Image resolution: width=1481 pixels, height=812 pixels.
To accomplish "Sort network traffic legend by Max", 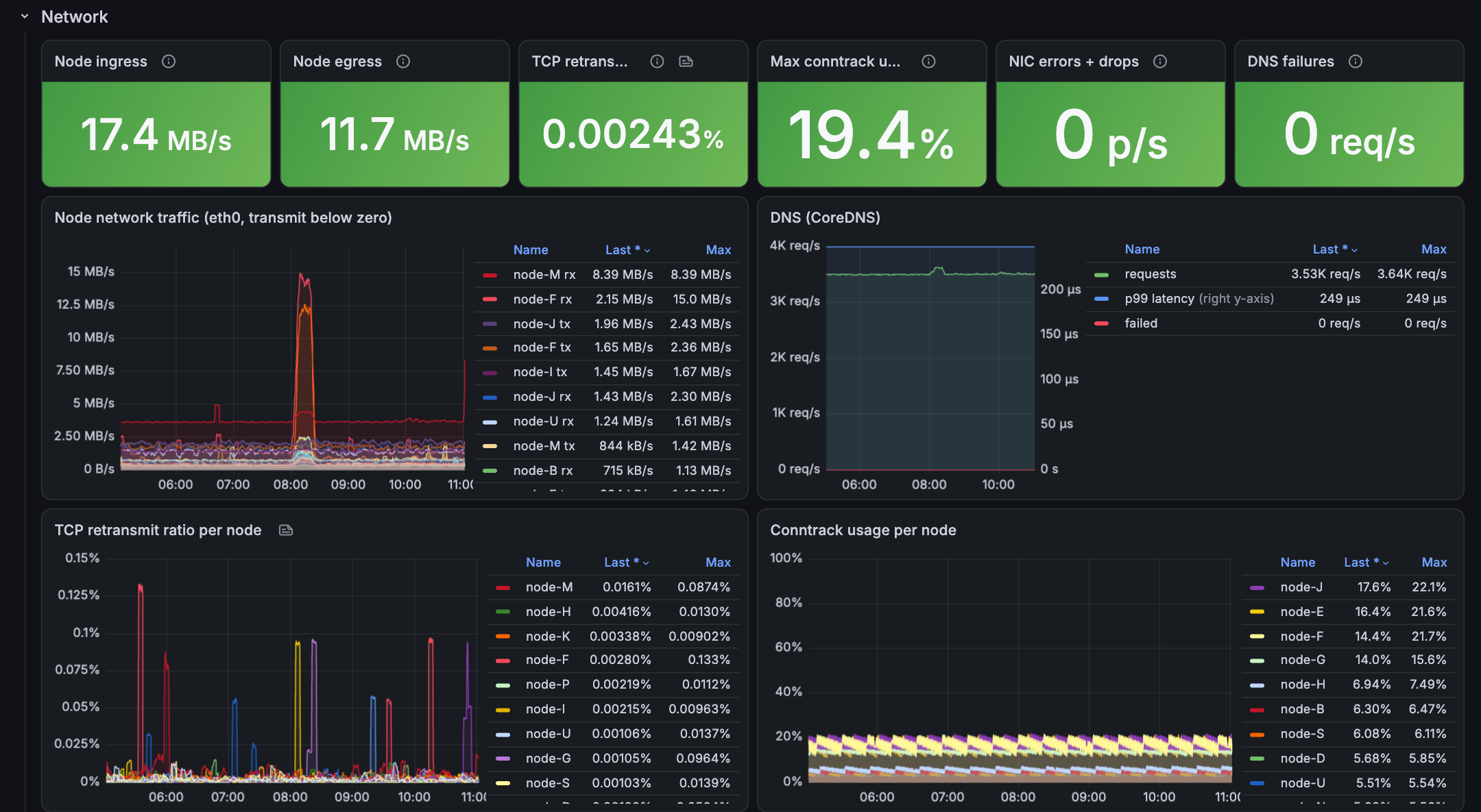I will pos(719,250).
